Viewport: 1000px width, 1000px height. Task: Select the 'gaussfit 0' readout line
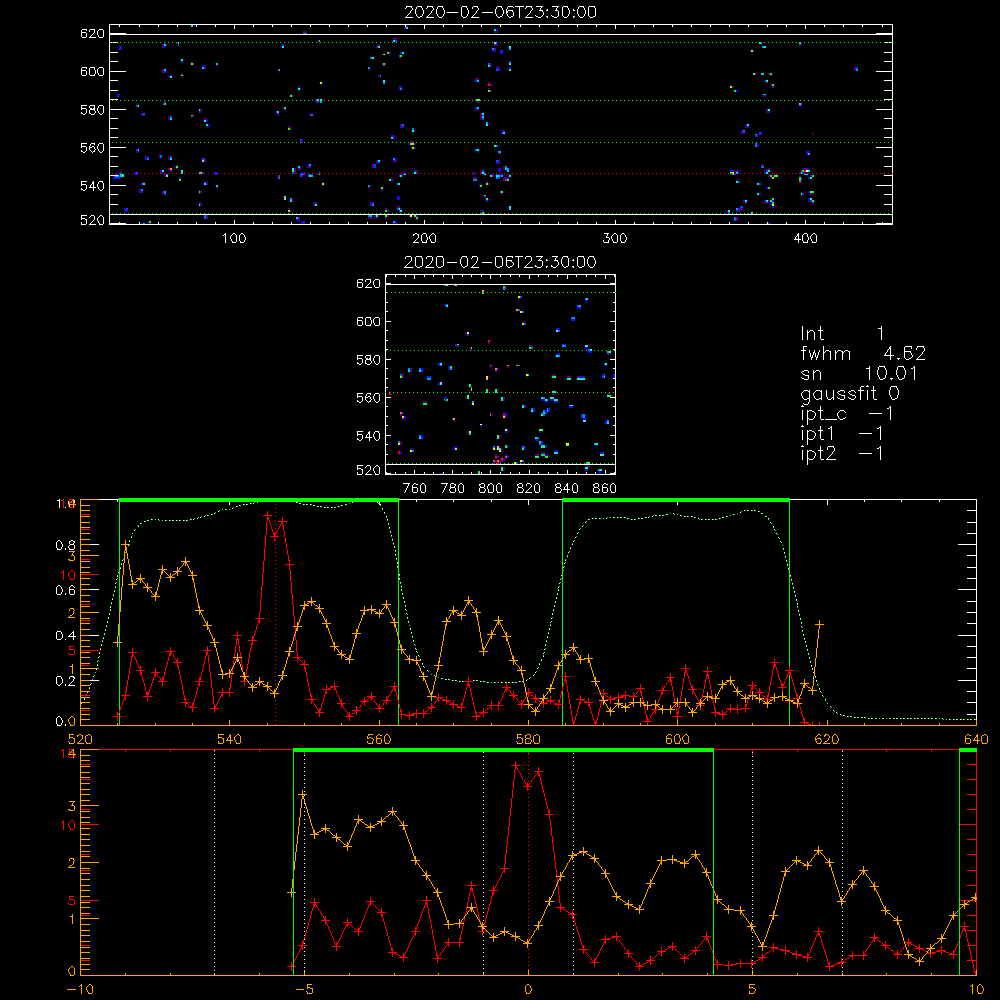coord(850,393)
